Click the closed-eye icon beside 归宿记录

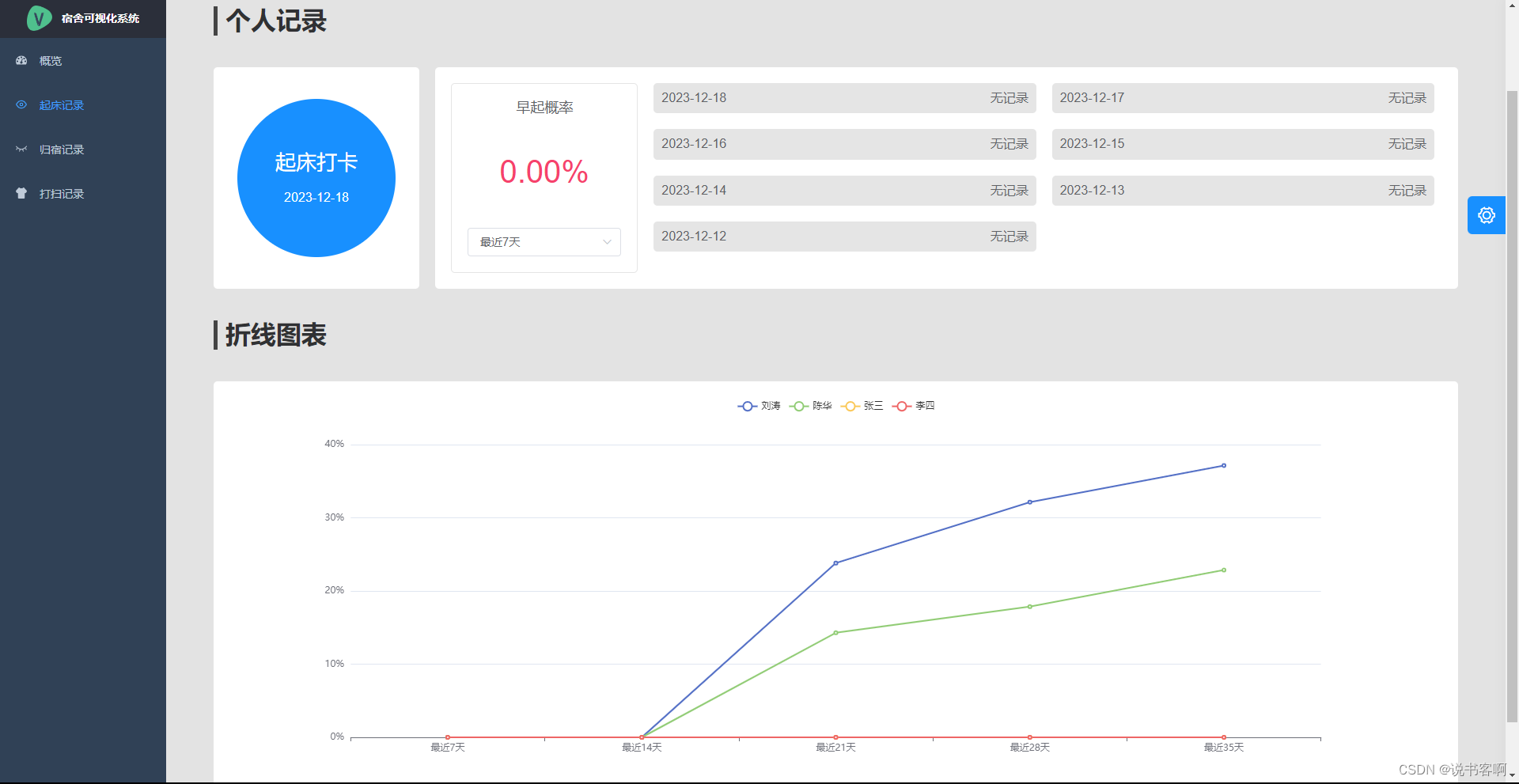[x=21, y=150]
